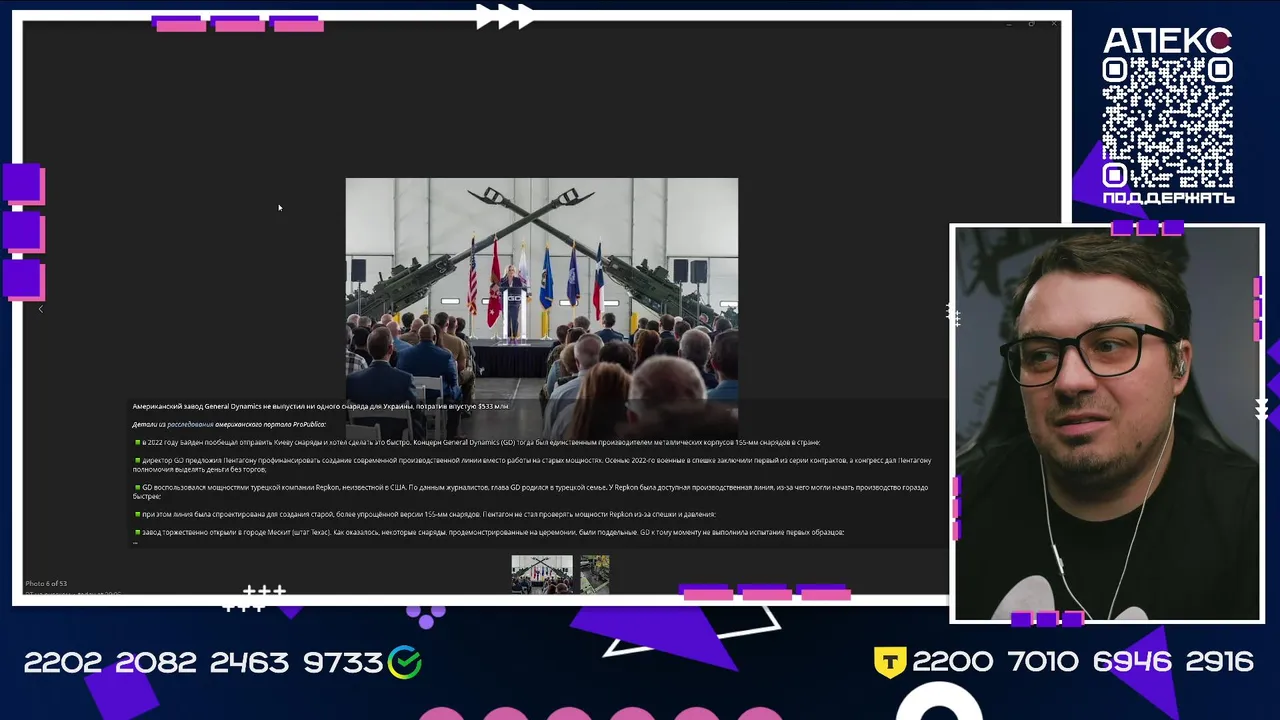Image resolution: width=1280 pixels, height=720 pixels.
Task: Click the QR code in the stream overlay
Action: click(x=1168, y=122)
